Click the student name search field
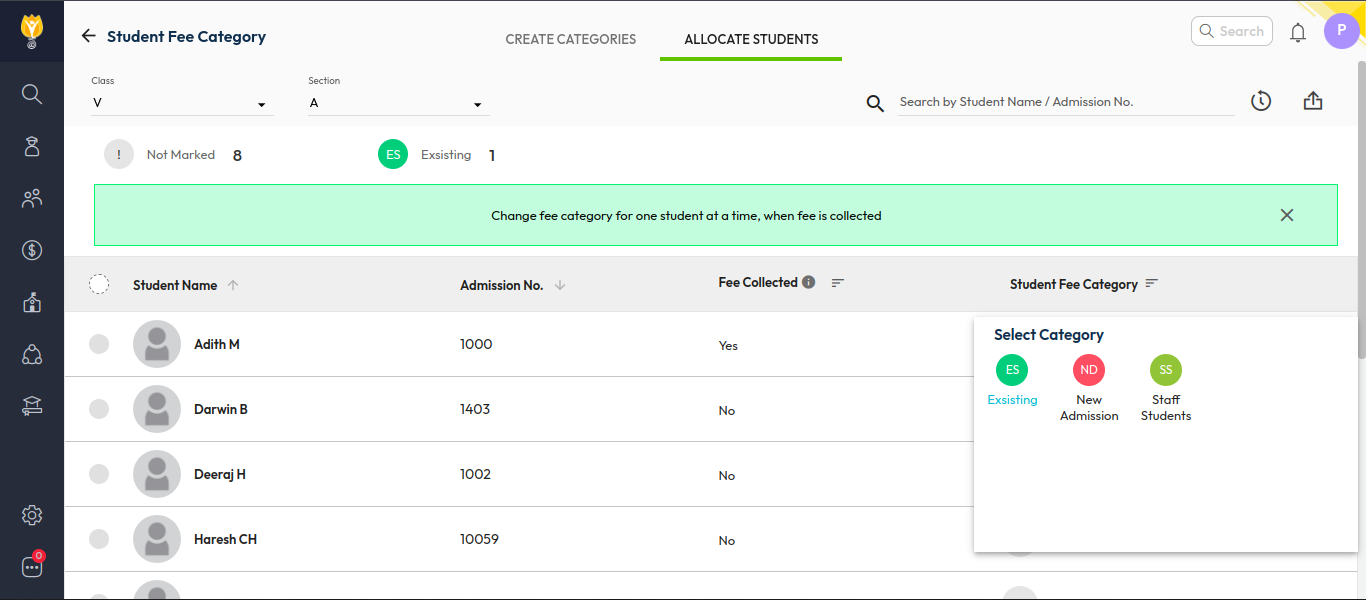The height and width of the screenshot is (600, 1366). pyautogui.click(x=1065, y=102)
